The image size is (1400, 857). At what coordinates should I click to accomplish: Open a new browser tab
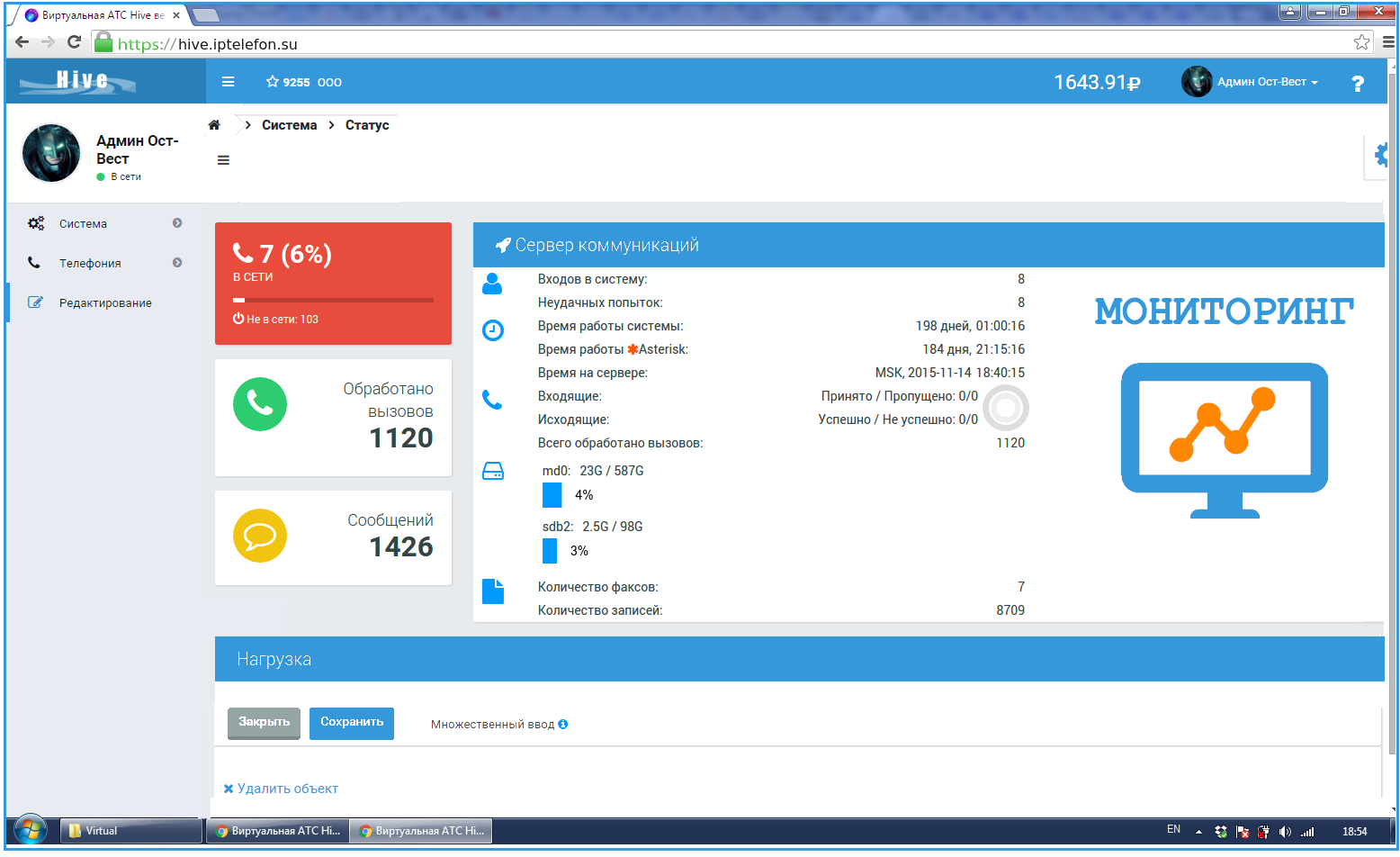205,15
